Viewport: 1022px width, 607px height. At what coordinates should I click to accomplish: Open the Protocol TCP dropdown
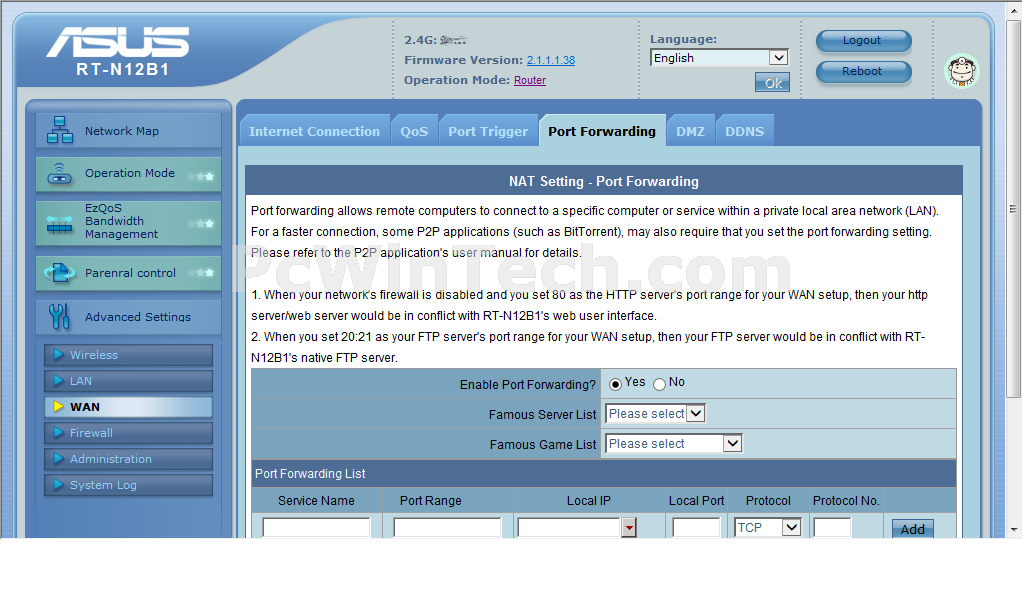coord(767,527)
